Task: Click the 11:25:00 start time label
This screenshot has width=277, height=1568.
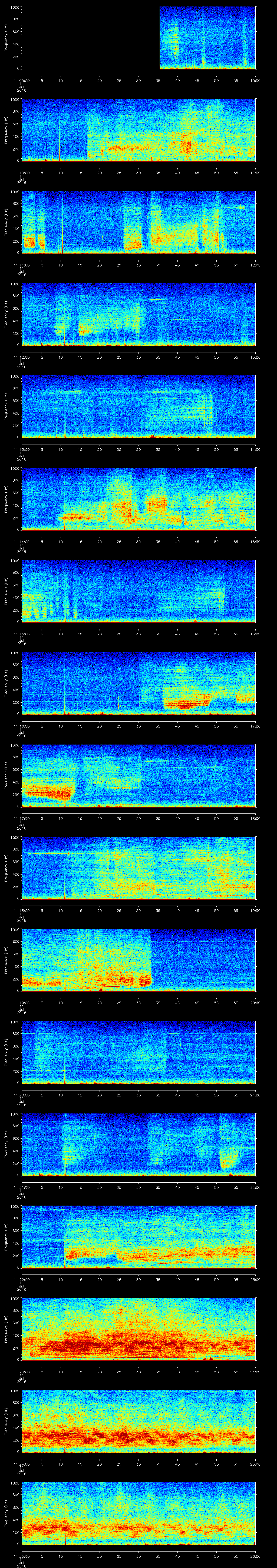Action: click(x=21, y=1556)
